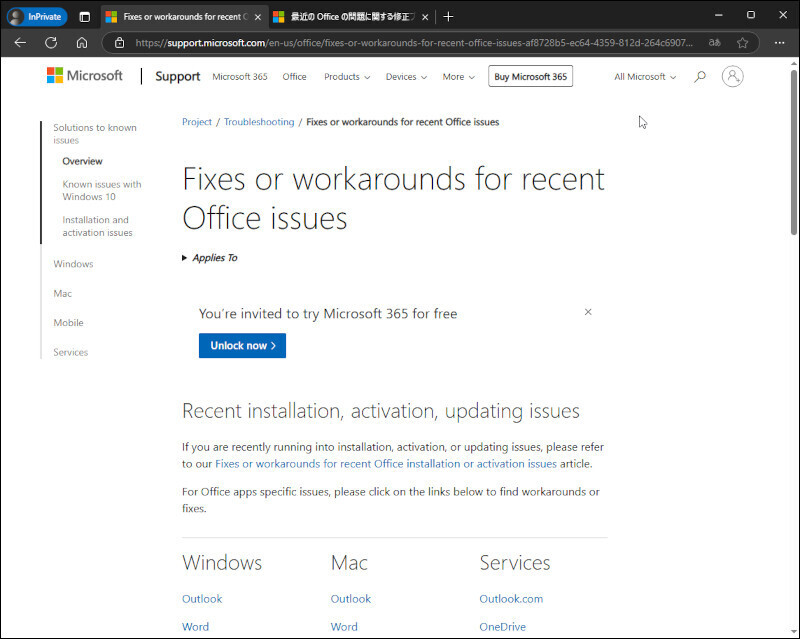Open the site search icon
This screenshot has width=800, height=639.
(700, 77)
